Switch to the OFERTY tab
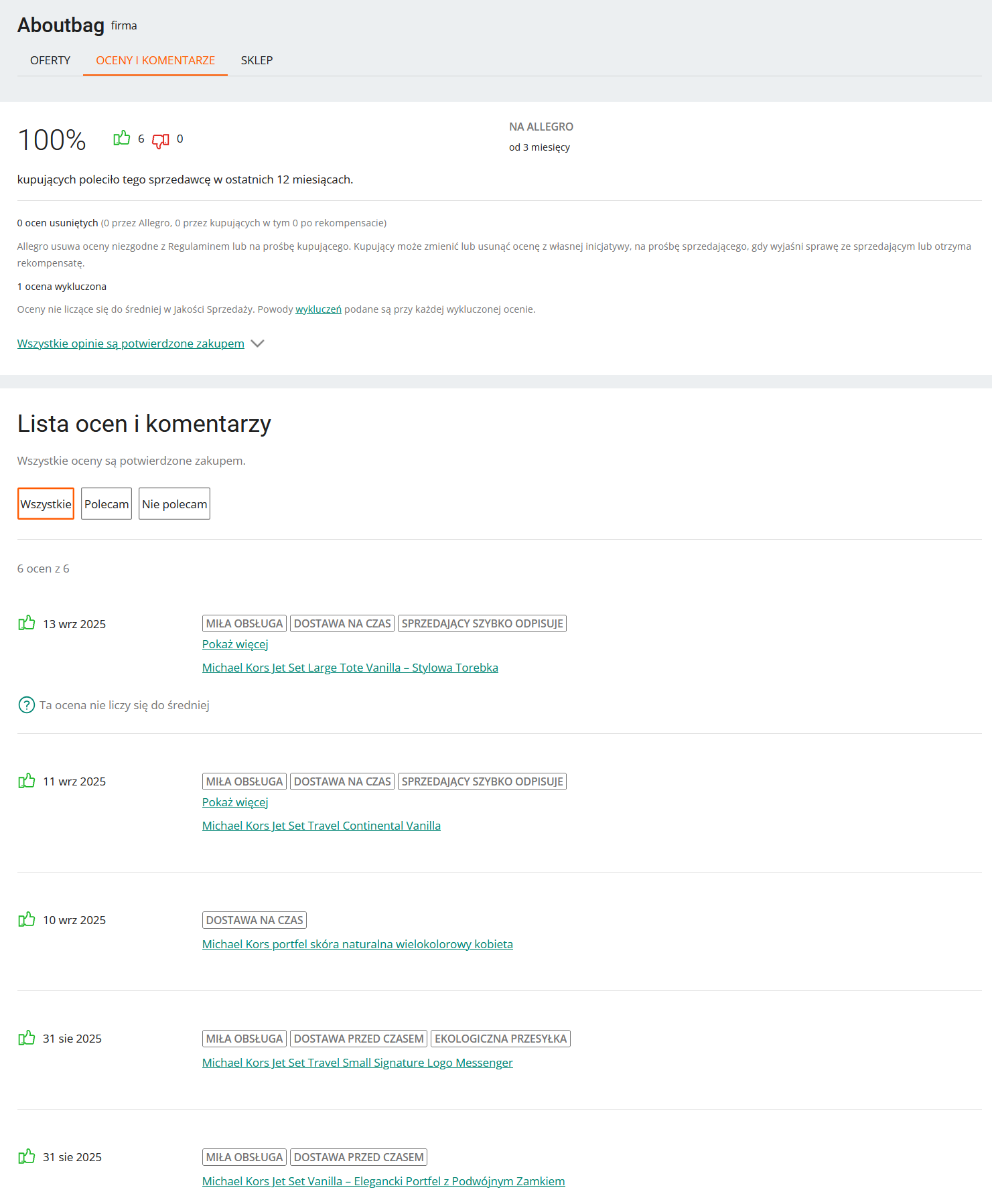Screen dimensions: 992x1204 (50, 60)
